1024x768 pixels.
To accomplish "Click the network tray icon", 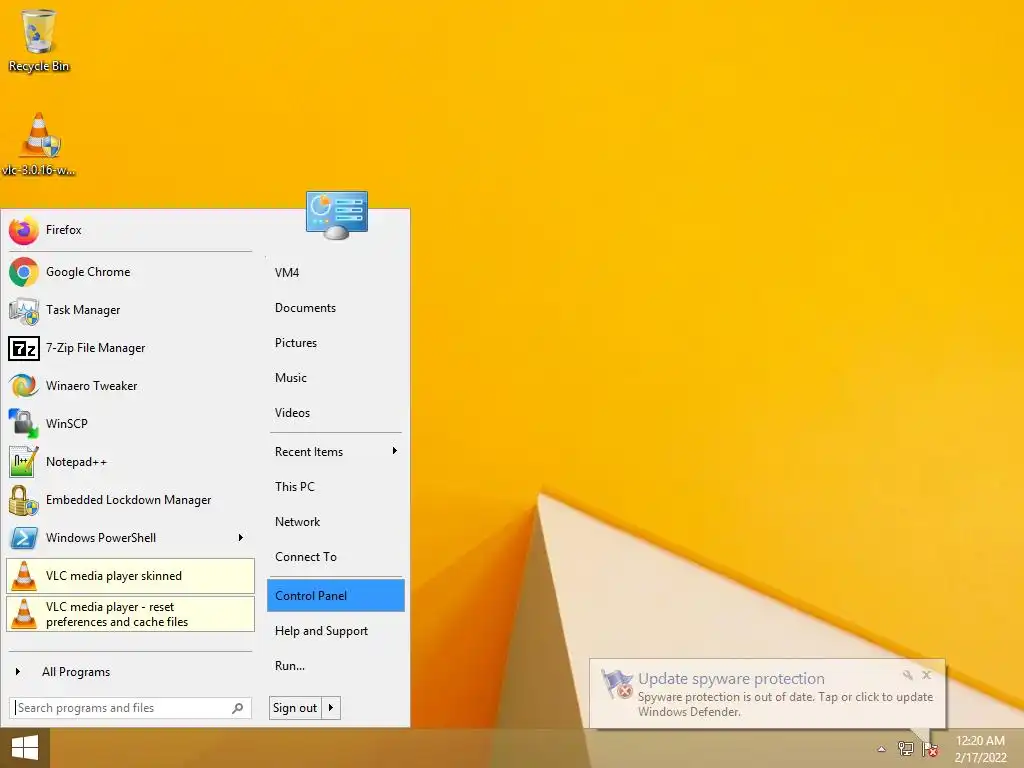I will (905, 748).
